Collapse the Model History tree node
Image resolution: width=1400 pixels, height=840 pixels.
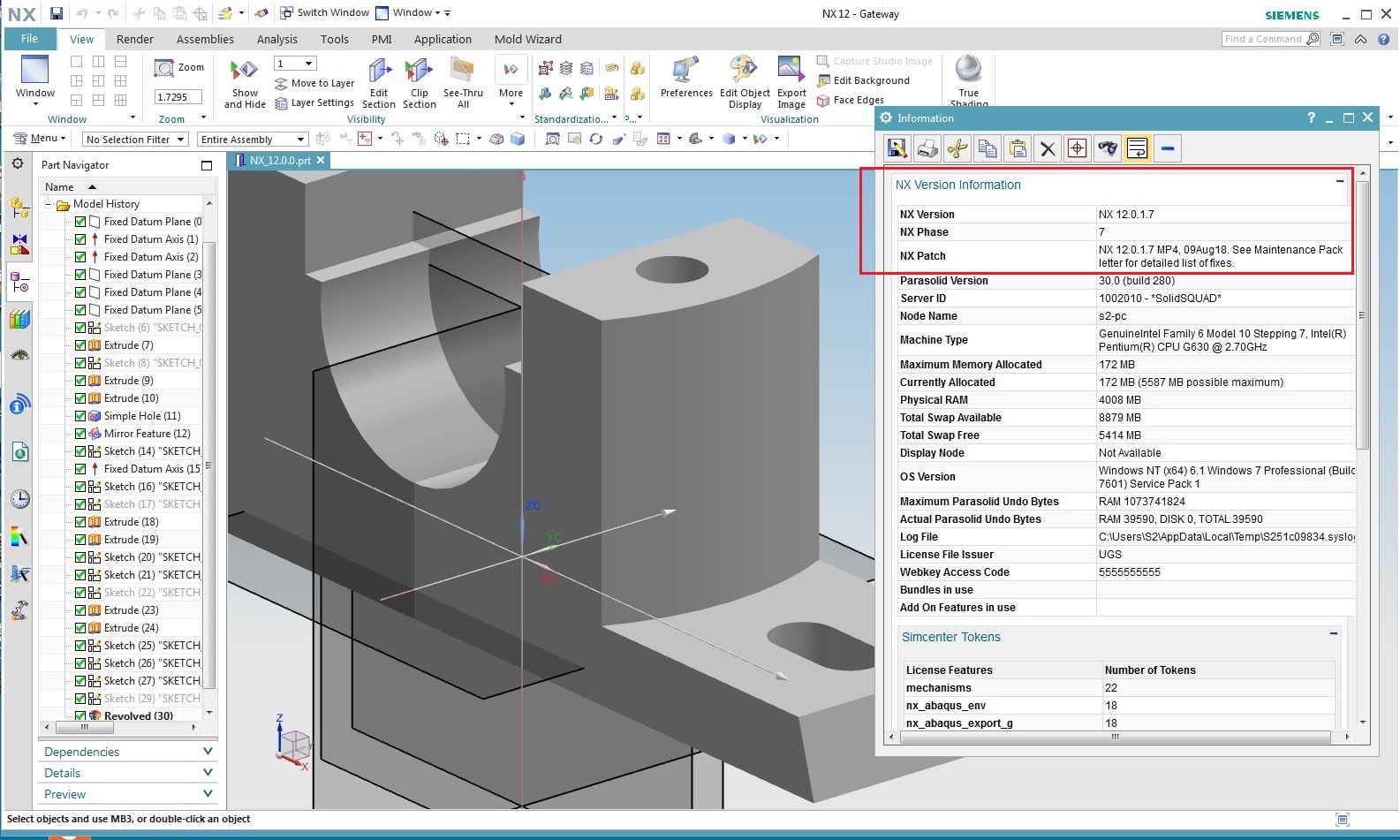(48, 204)
